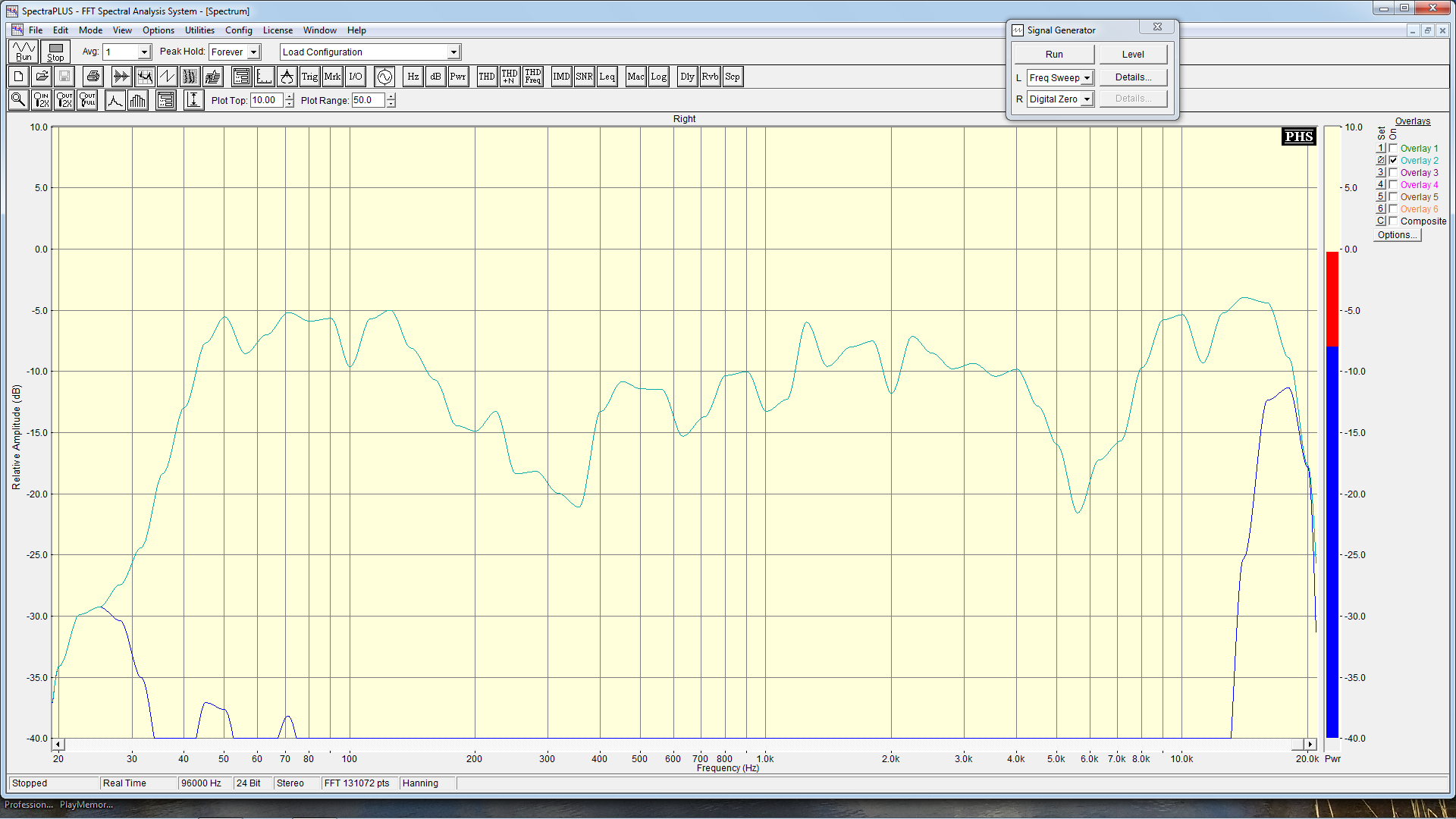Open the License menu

[278, 30]
